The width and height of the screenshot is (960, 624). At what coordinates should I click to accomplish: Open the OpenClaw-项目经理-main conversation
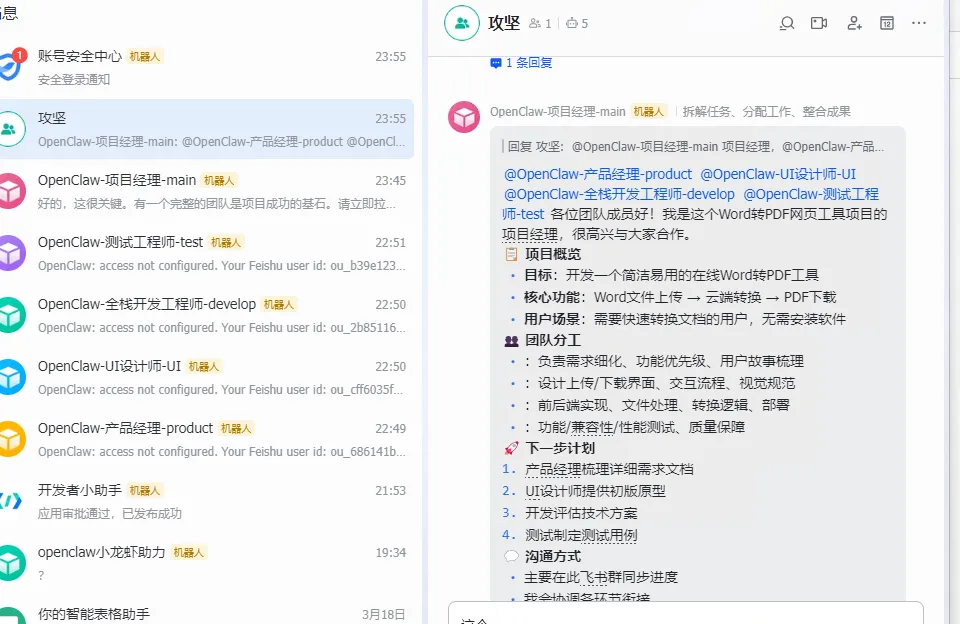(x=207, y=191)
